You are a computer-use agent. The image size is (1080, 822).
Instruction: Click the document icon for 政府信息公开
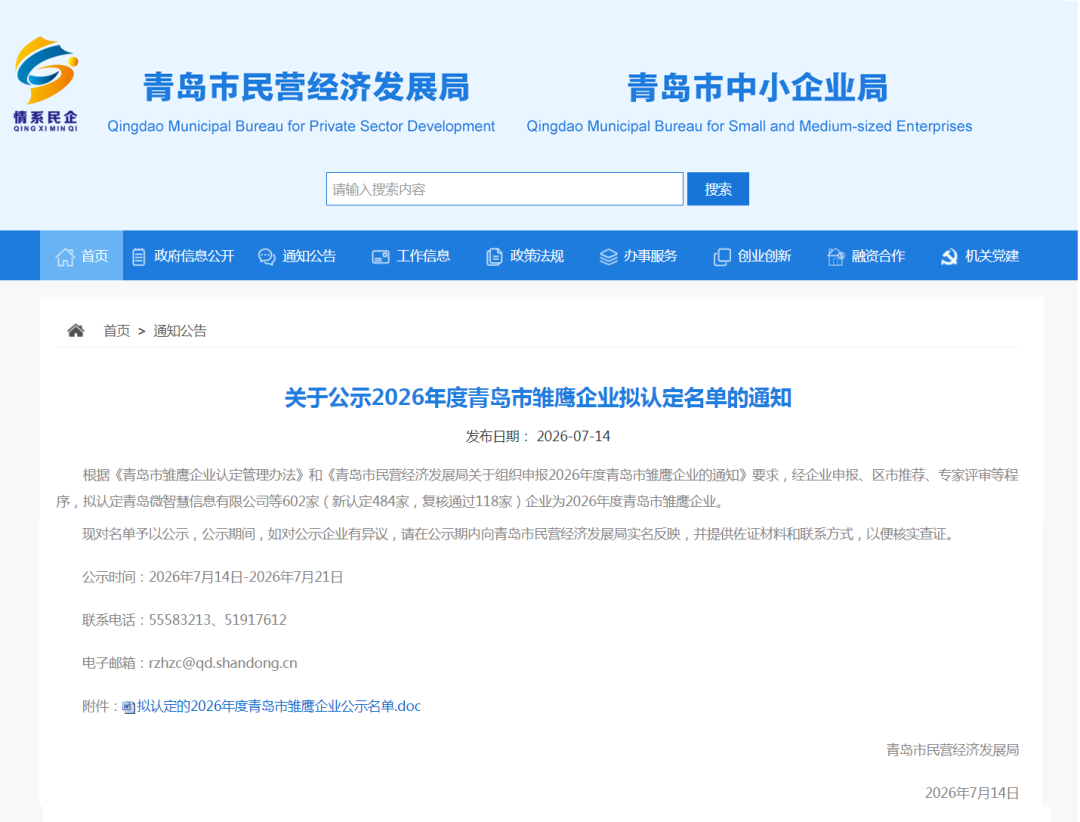coord(138,257)
